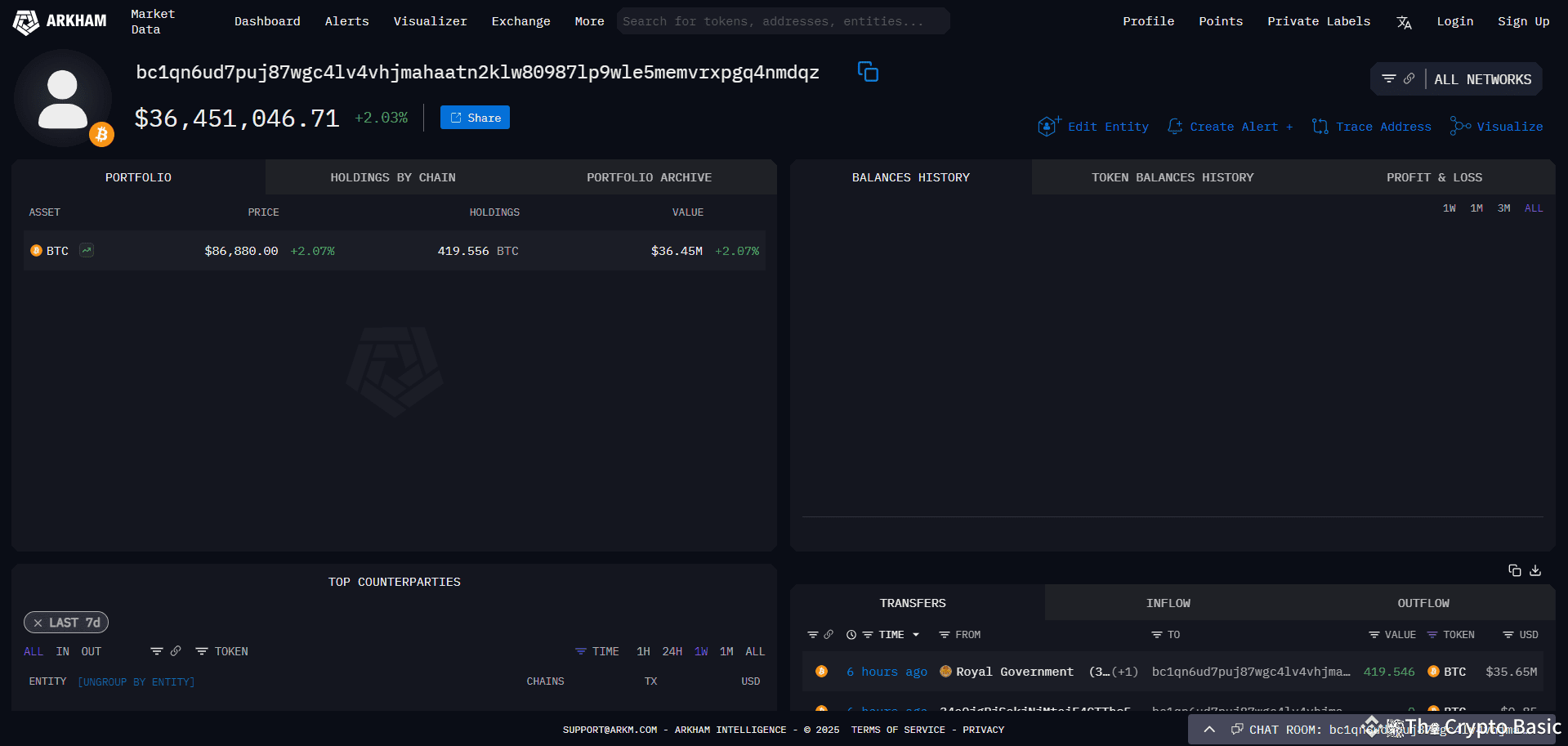Open the More menu
This screenshot has width=1568, height=746.
point(589,21)
